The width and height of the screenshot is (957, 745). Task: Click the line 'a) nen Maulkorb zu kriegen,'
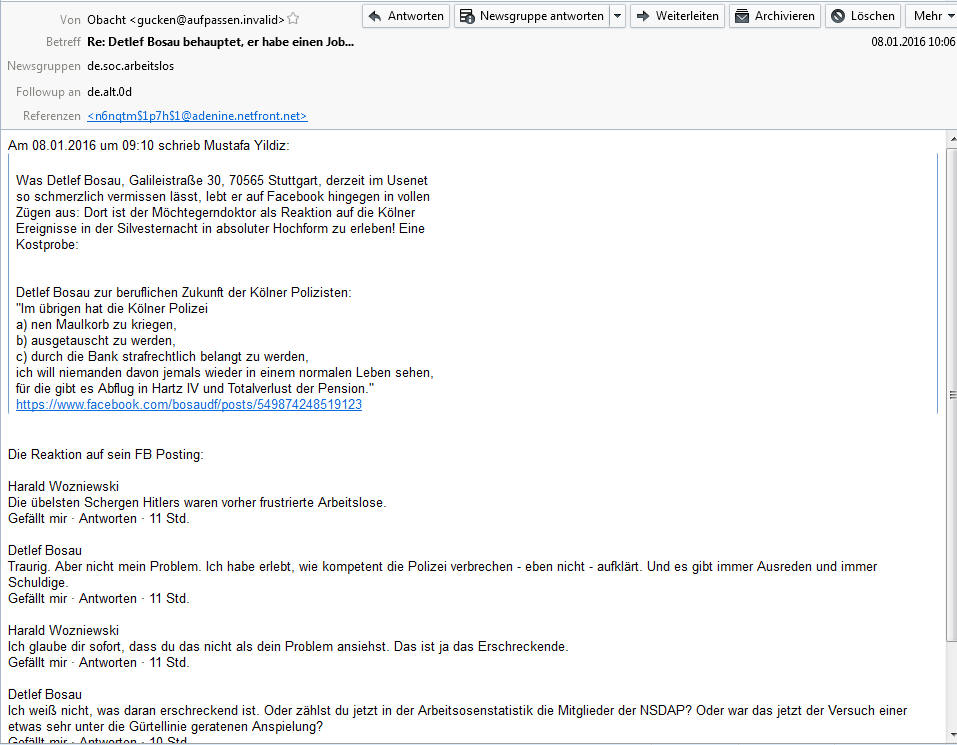click(96, 325)
